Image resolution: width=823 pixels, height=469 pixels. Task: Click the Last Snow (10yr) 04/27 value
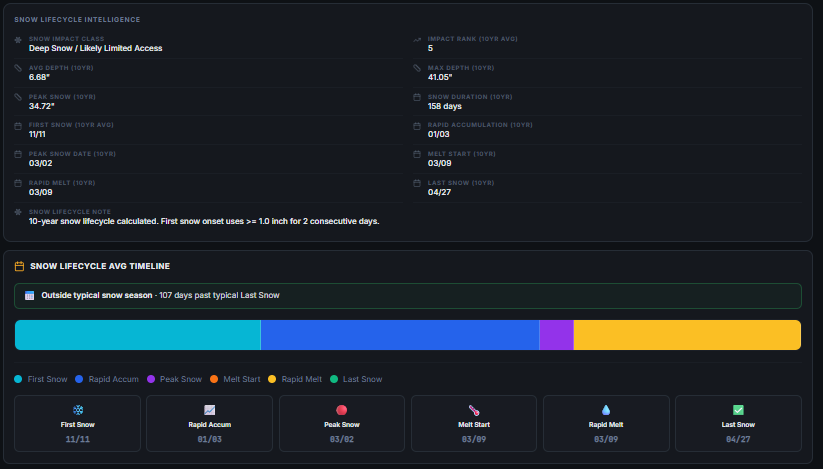point(439,192)
